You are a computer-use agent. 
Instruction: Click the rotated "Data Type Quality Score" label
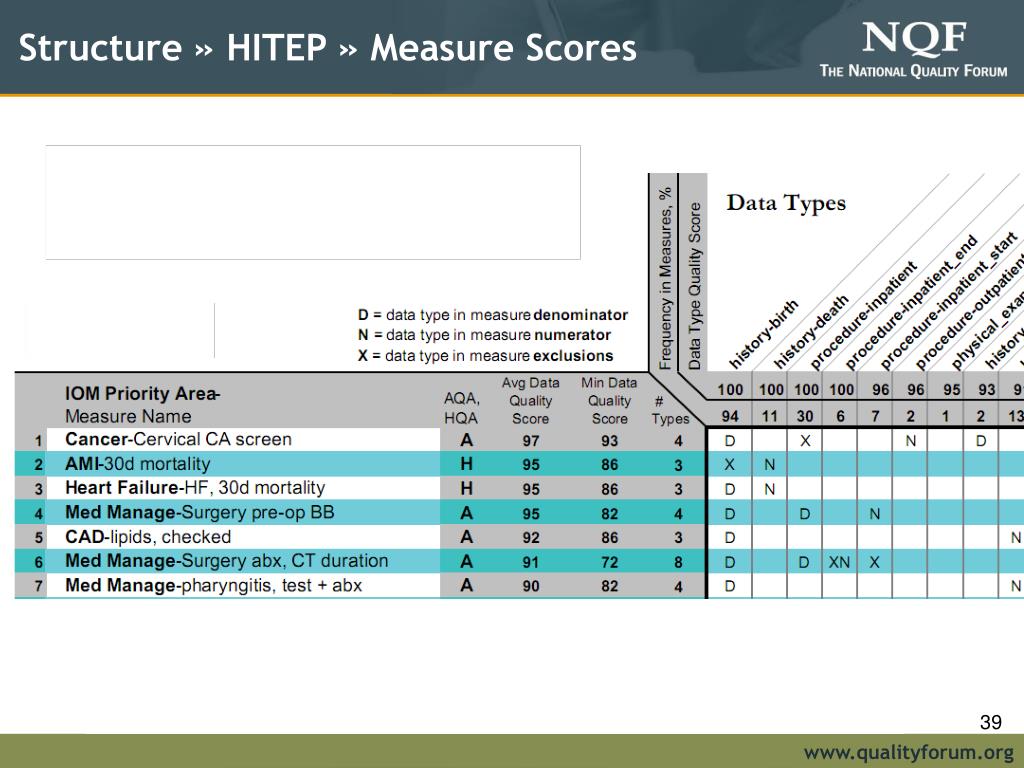tap(694, 286)
